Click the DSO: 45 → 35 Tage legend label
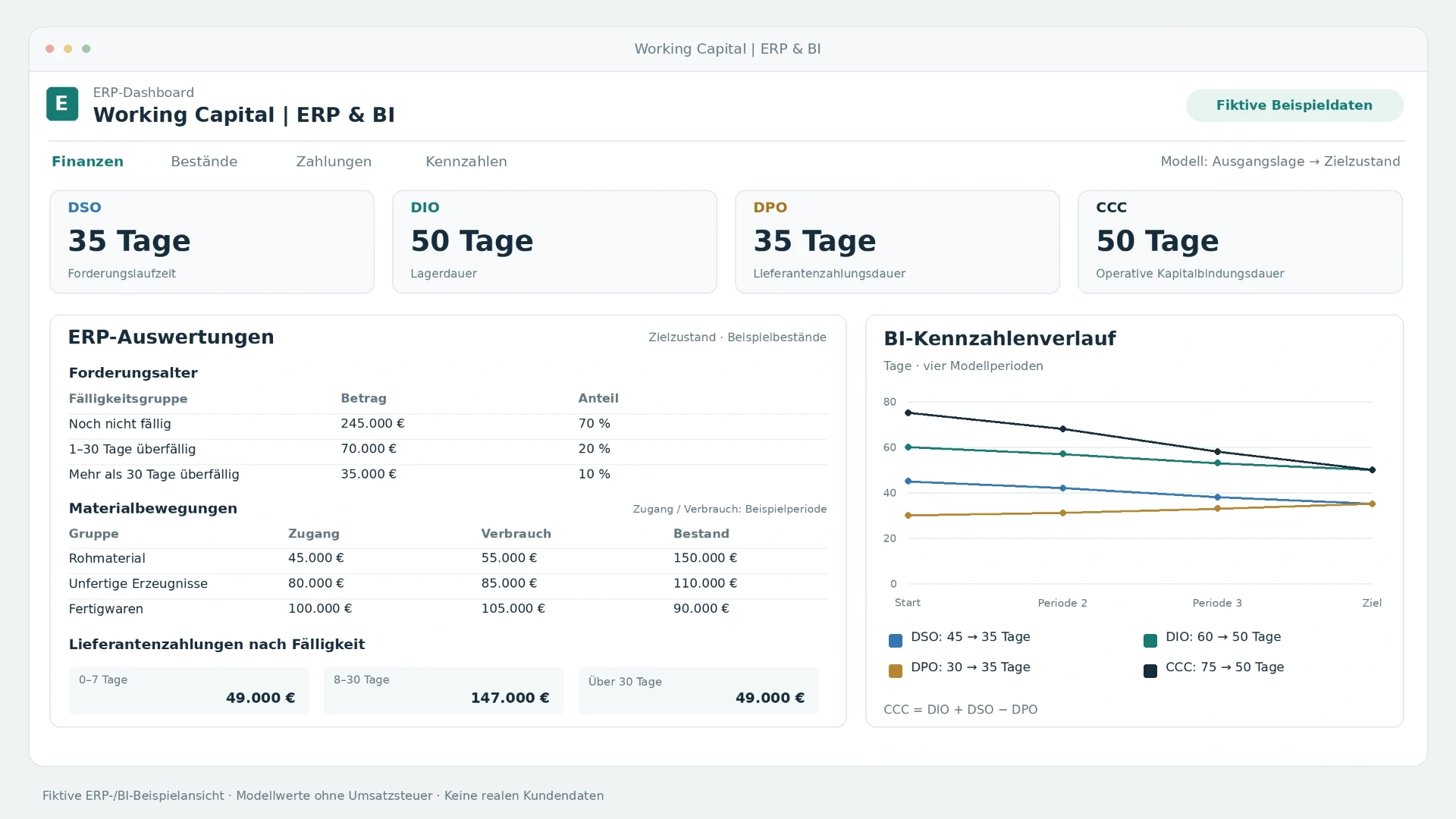 pos(971,637)
